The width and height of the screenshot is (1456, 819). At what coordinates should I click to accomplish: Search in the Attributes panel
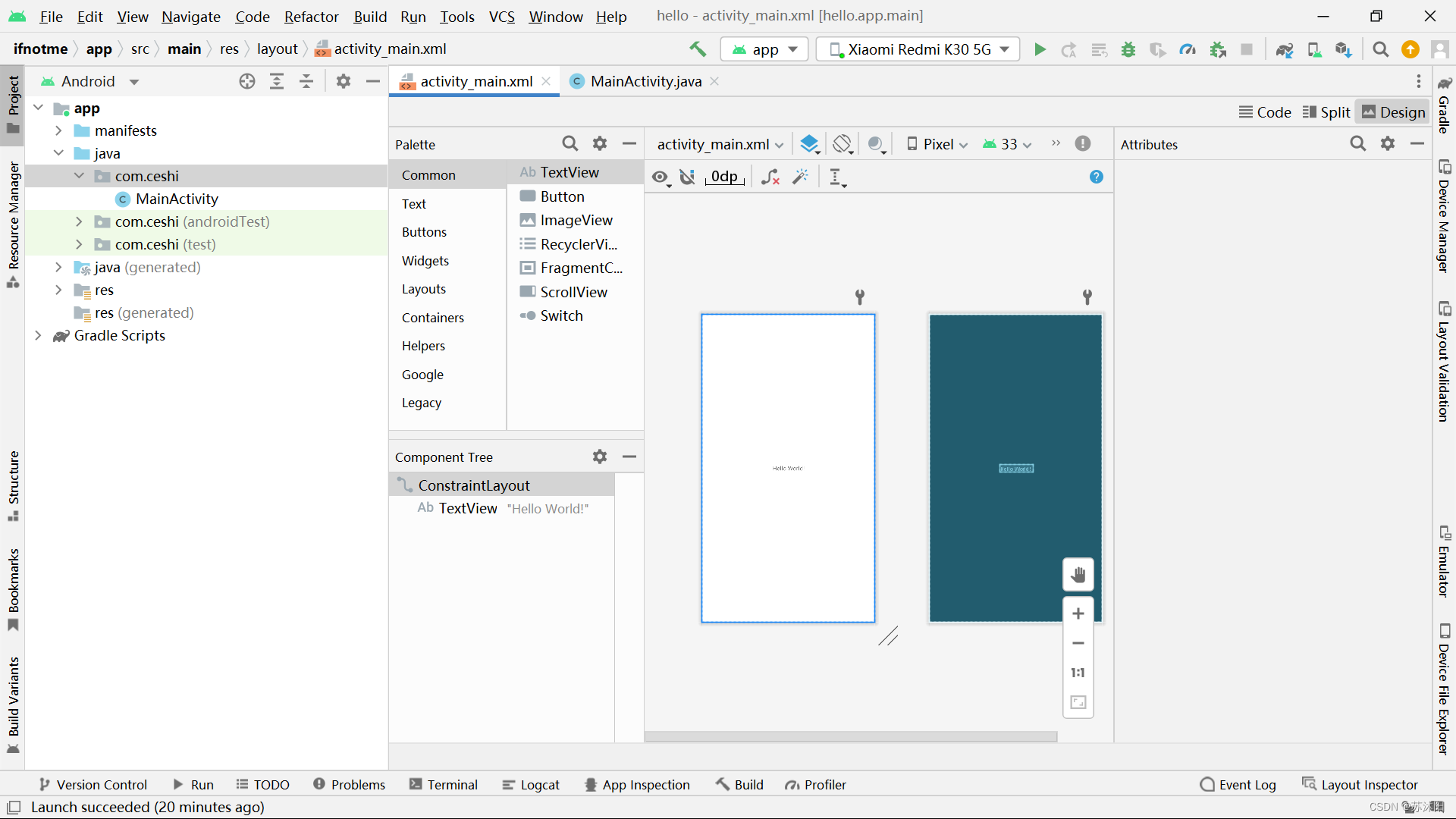[x=1357, y=143]
